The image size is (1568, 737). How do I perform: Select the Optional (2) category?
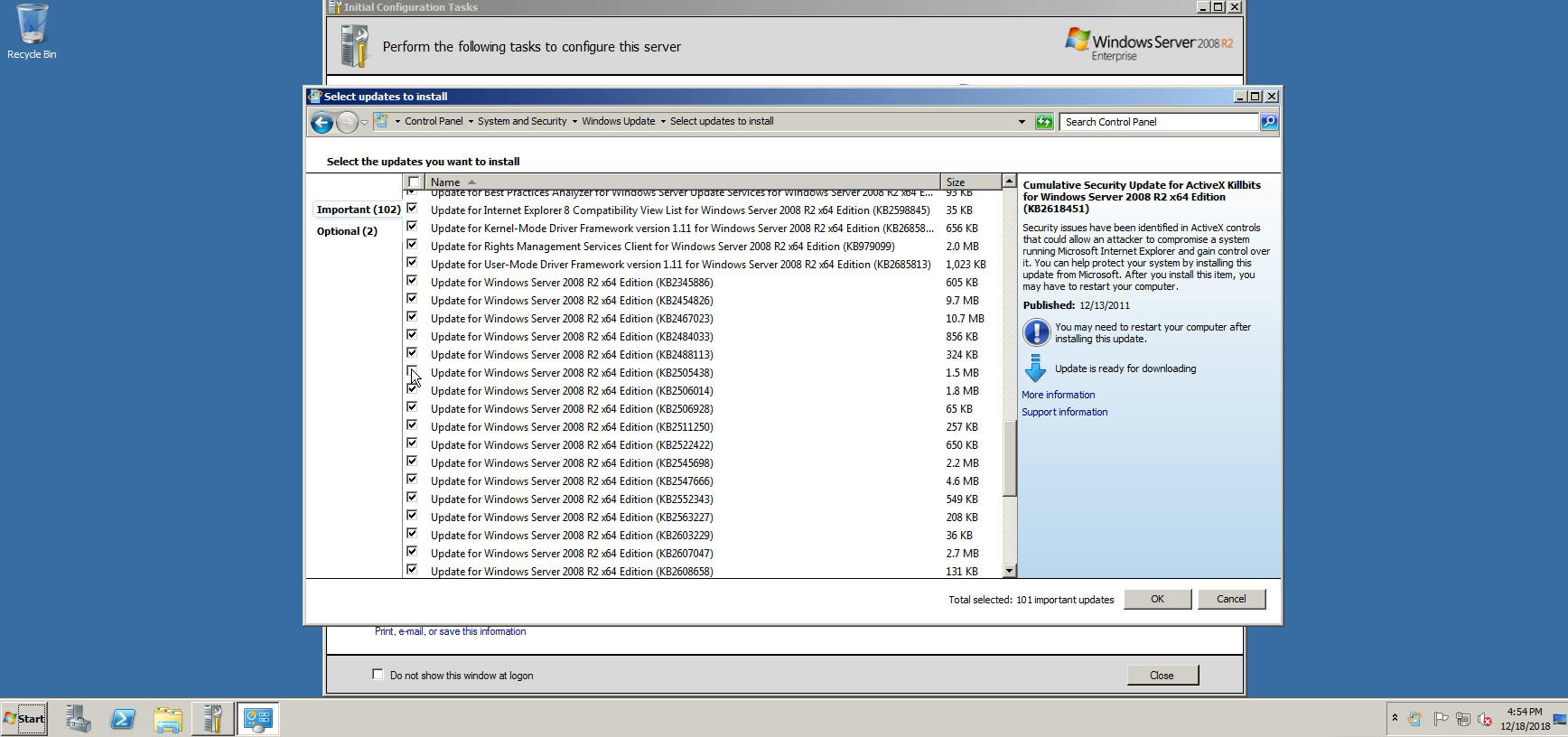coord(347,231)
